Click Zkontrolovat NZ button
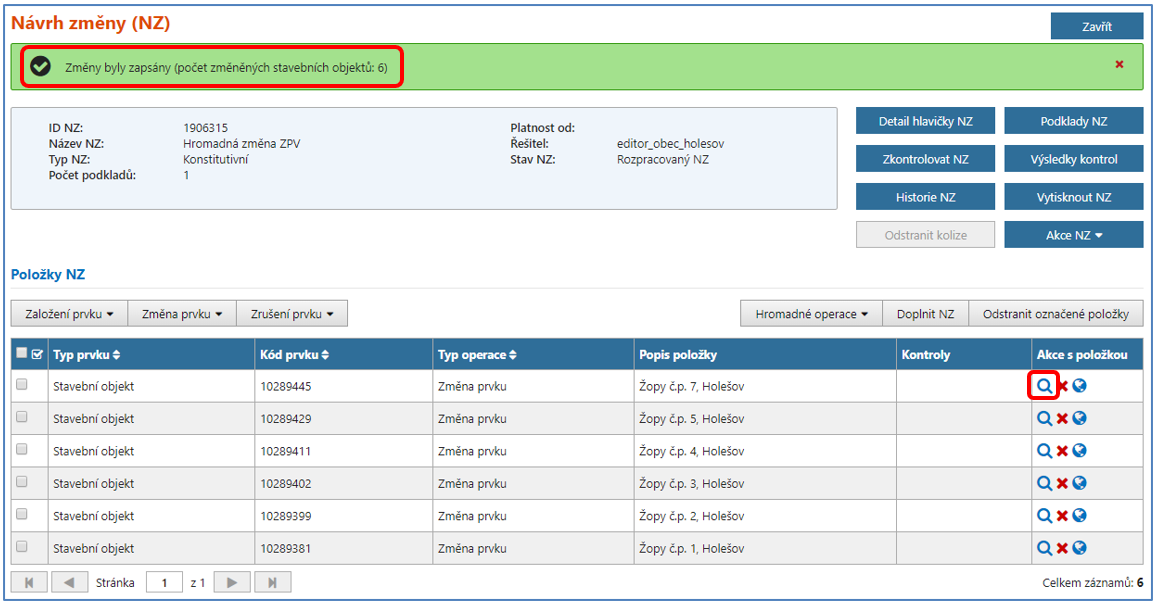This screenshot has height=605, width=1156. click(924, 159)
